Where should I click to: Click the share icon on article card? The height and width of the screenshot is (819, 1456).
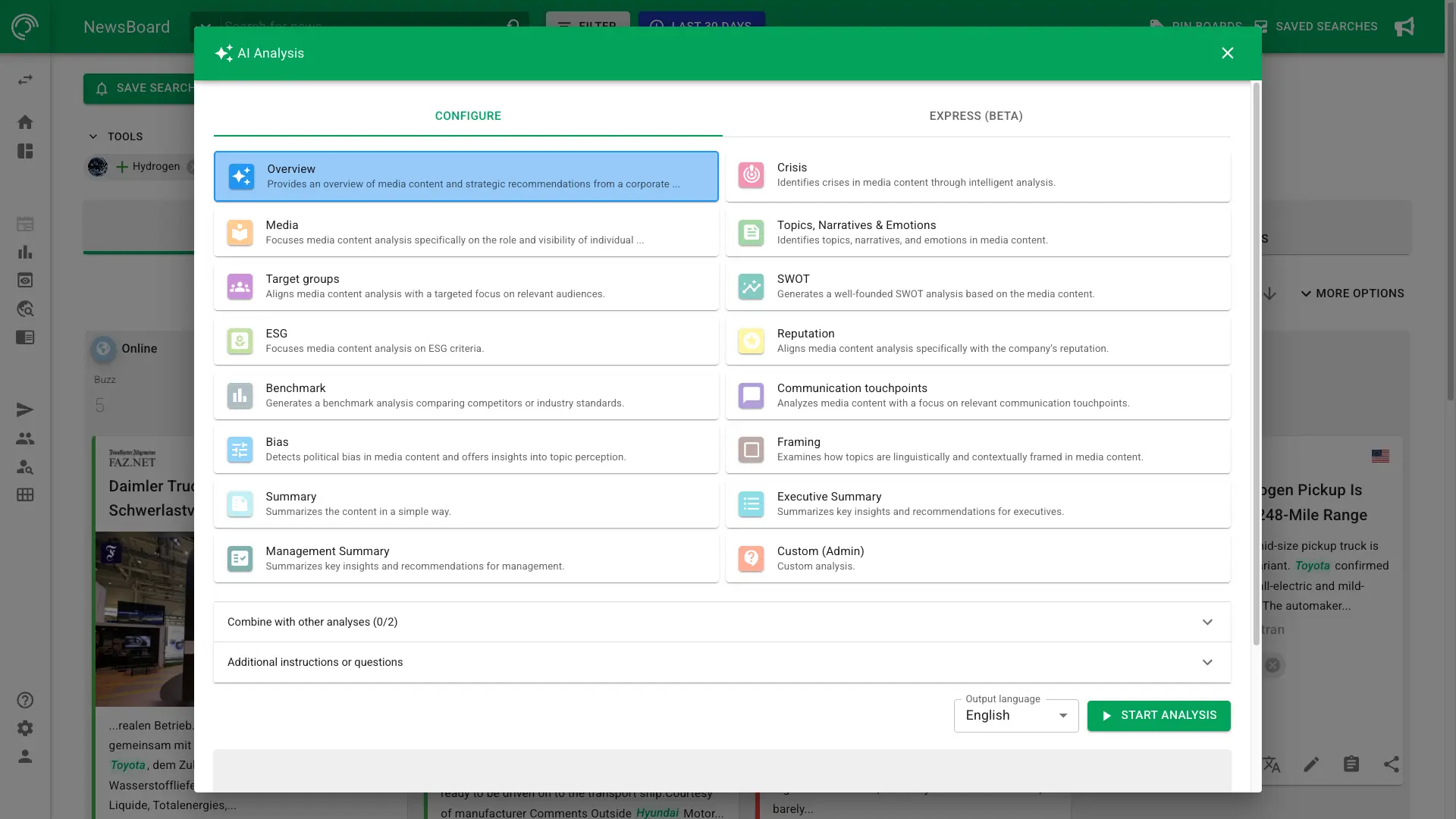pyautogui.click(x=1391, y=764)
